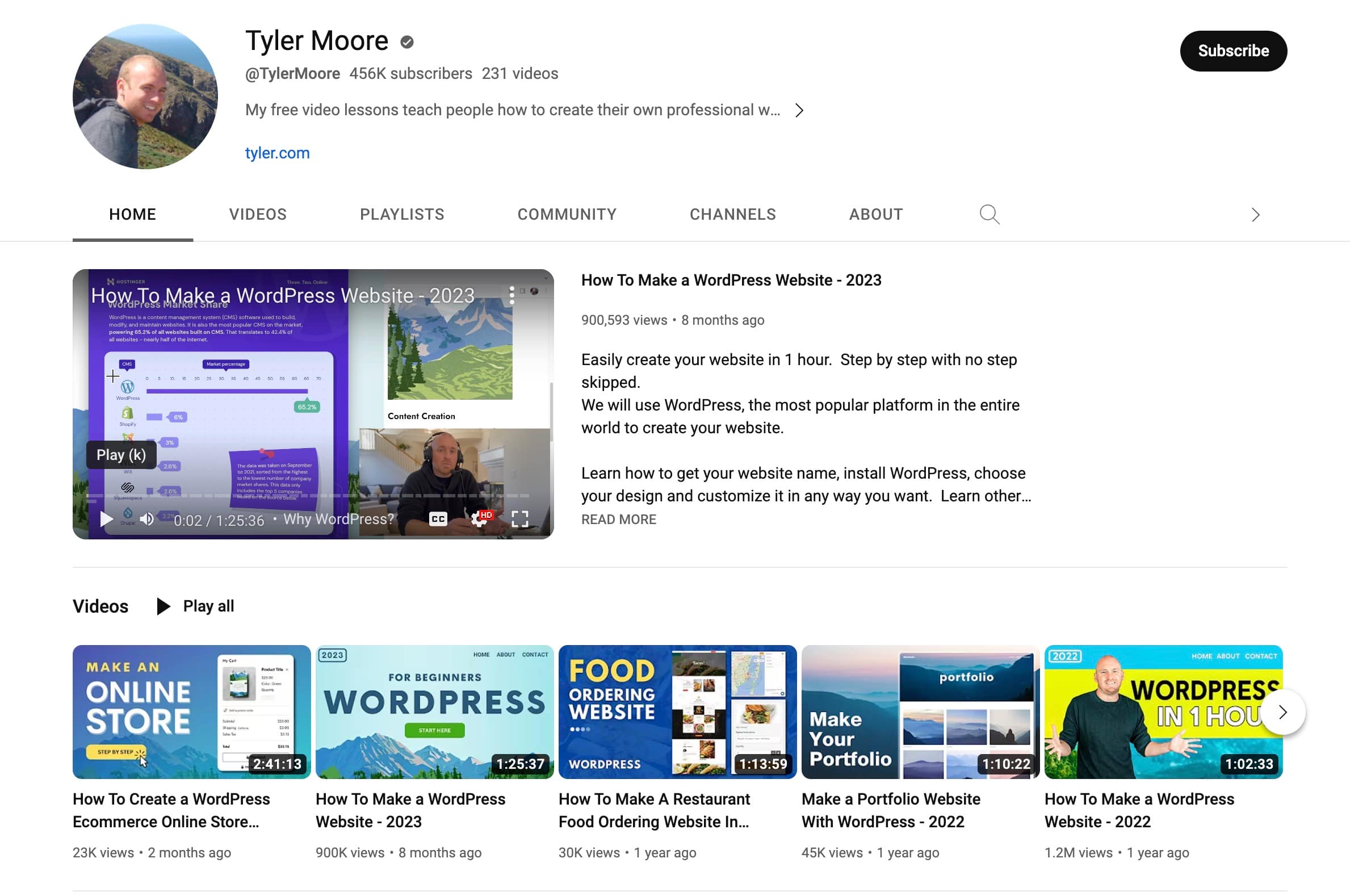The height and width of the screenshot is (896, 1350).
Task: Toggle playback with the Play (k) overlay
Action: pos(121,455)
